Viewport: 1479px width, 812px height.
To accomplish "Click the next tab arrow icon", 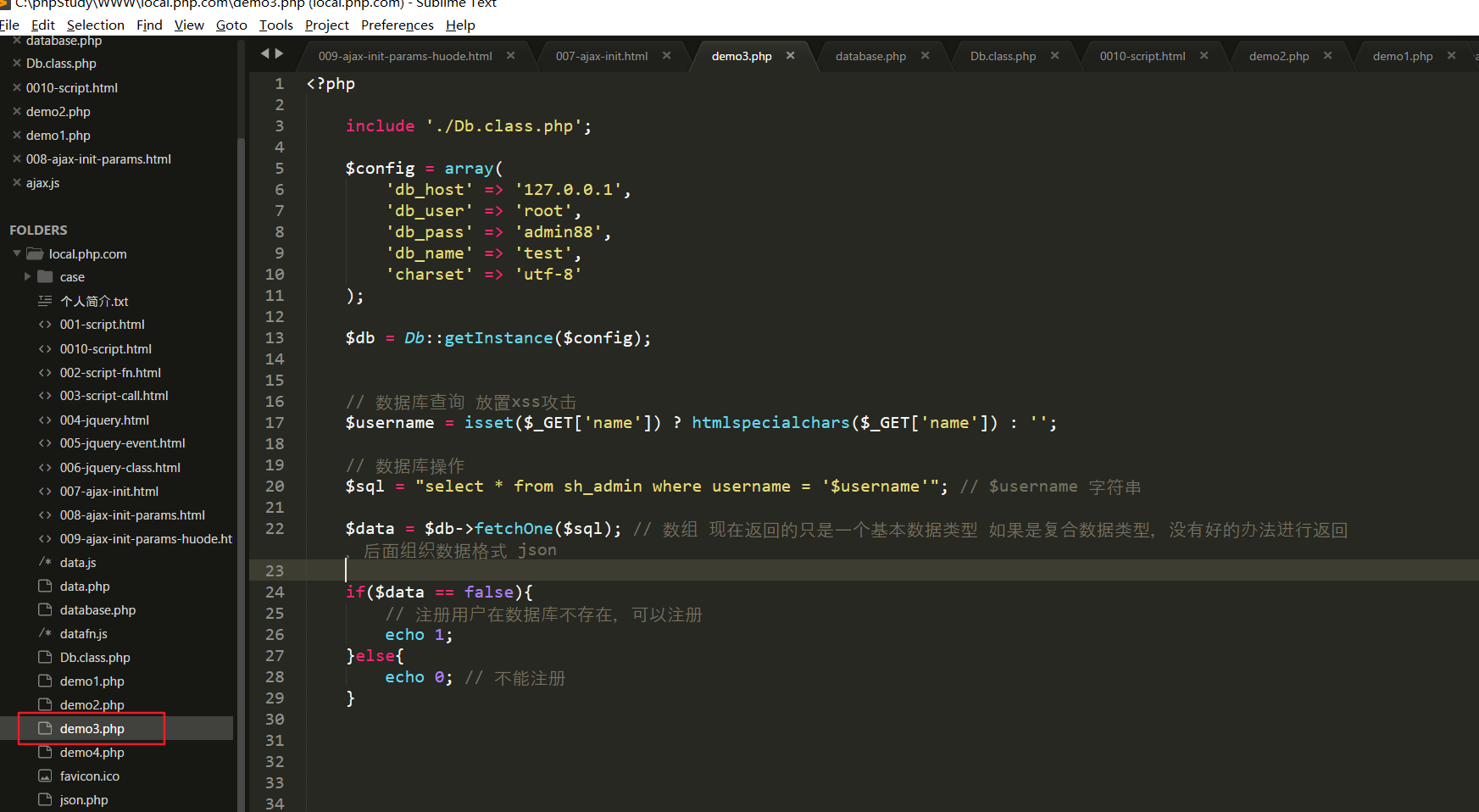I will click(279, 54).
